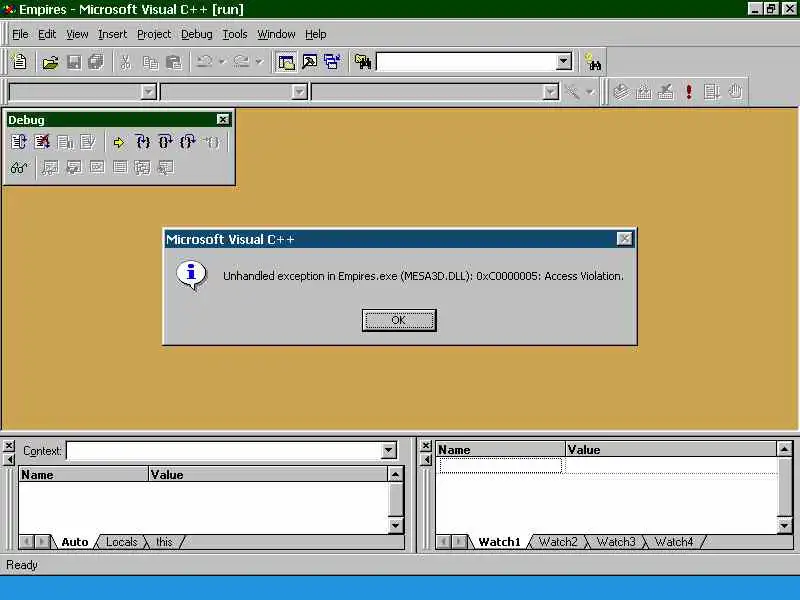The image size is (800, 600).
Task: Select the Watch1 tab
Action: tap(499, 542)
